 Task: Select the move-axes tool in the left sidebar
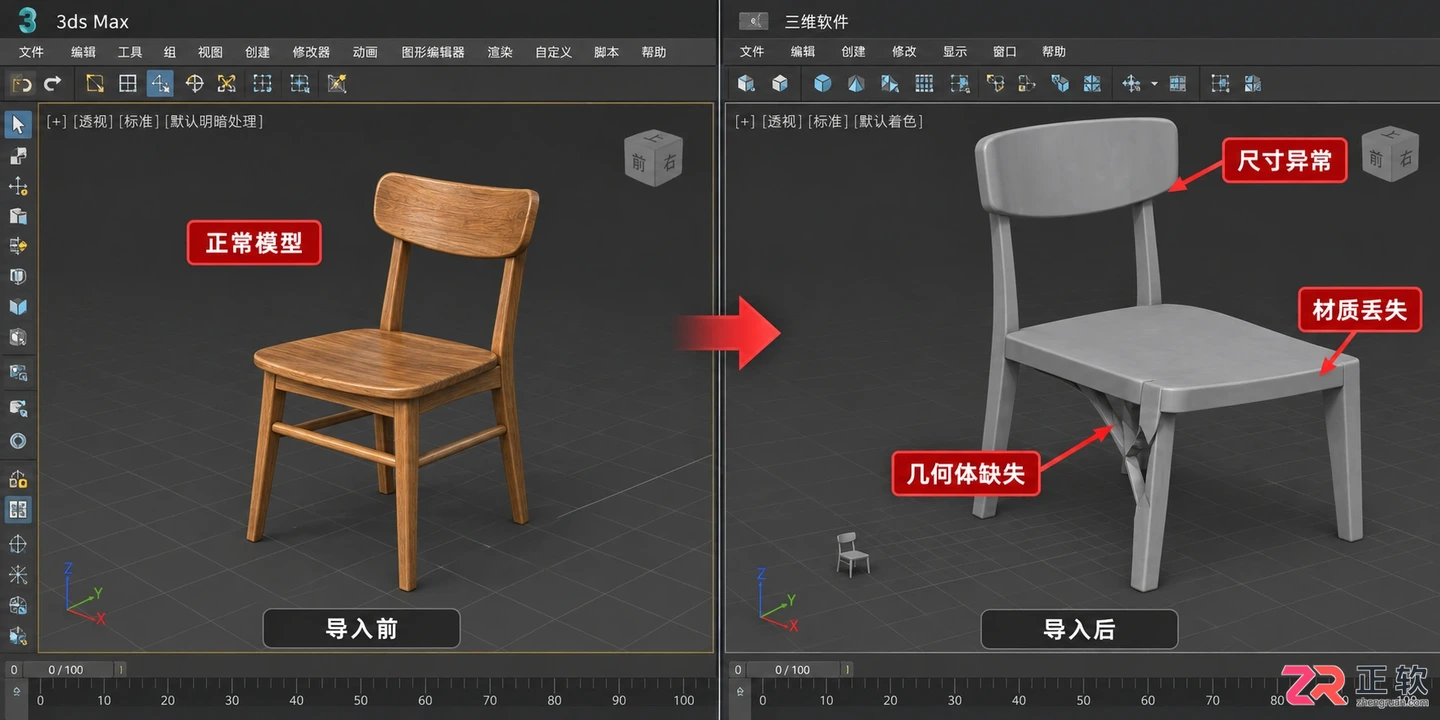pos(18,186)
